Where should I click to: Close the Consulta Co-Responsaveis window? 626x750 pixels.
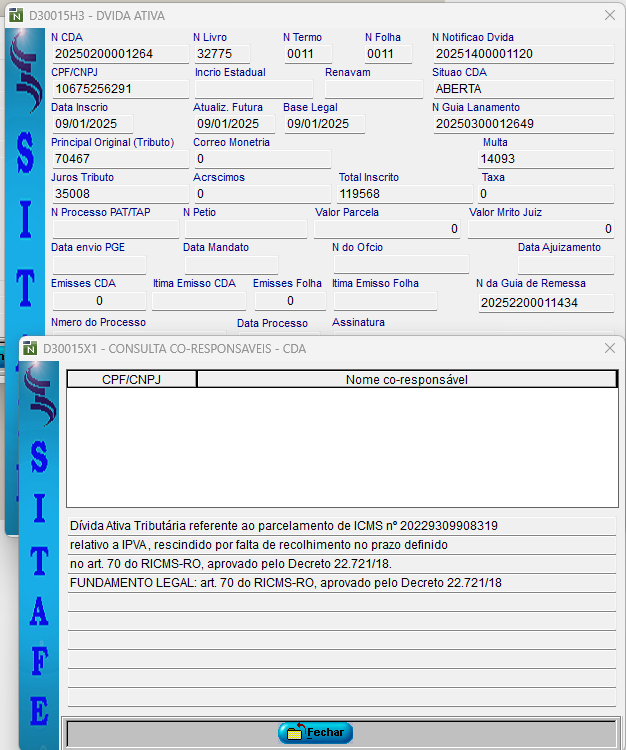(x=610, y=348)
